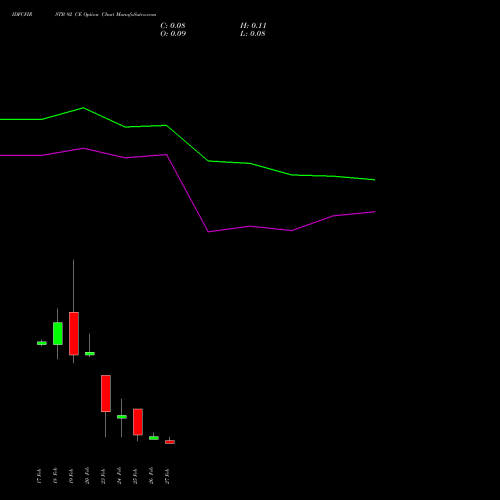The image size is (500, 500).
Task: Click the small green candle for 17 Feb
Action: coord(42,343)
